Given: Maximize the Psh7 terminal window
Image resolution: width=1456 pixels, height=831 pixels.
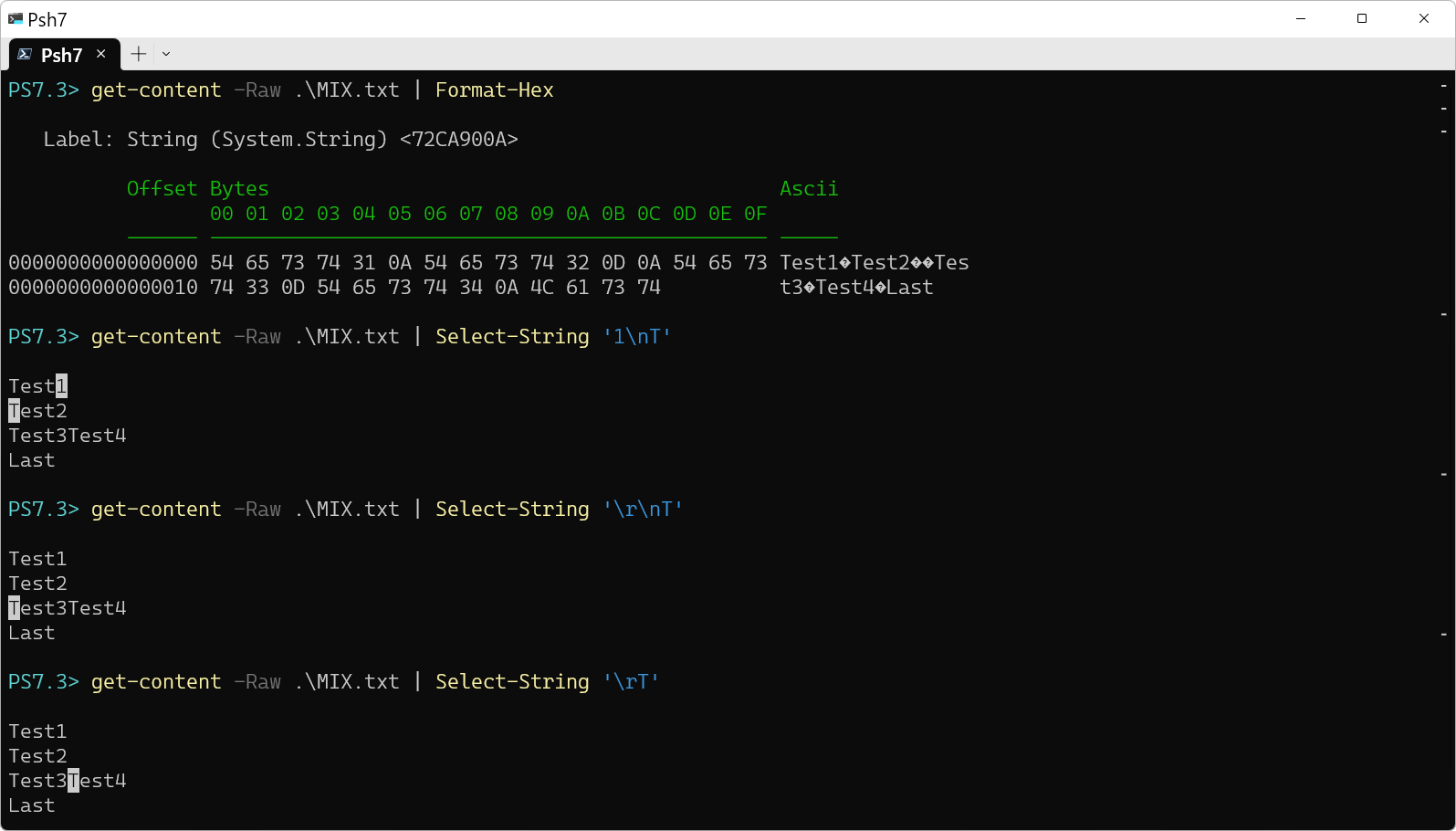Looking at the screenshot, I should [x=1362, y=18].
